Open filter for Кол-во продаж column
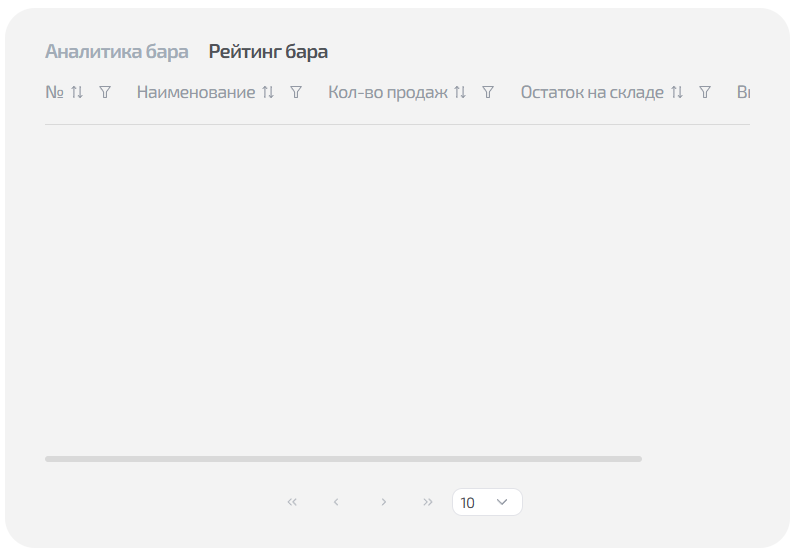The width and height of the screenshot is (798, 555). 488,92
